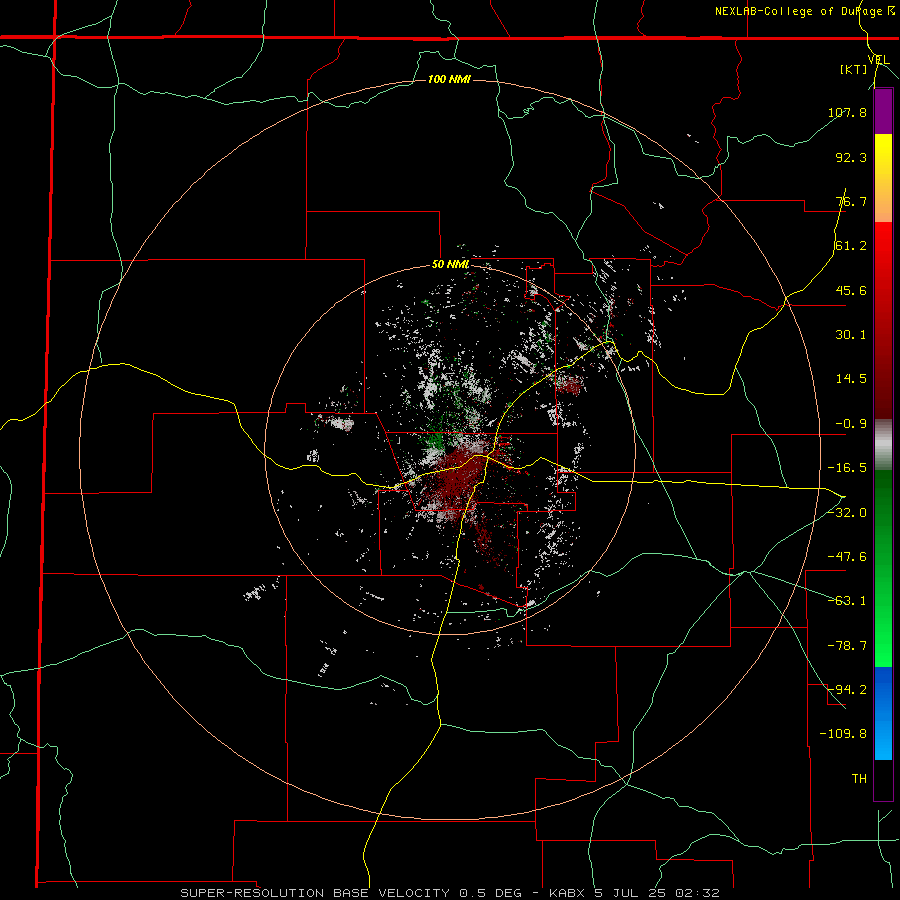Select the -32.0 value on the velocity scale
This screenshot has height=900, width=900.
(x=847, y=513)
